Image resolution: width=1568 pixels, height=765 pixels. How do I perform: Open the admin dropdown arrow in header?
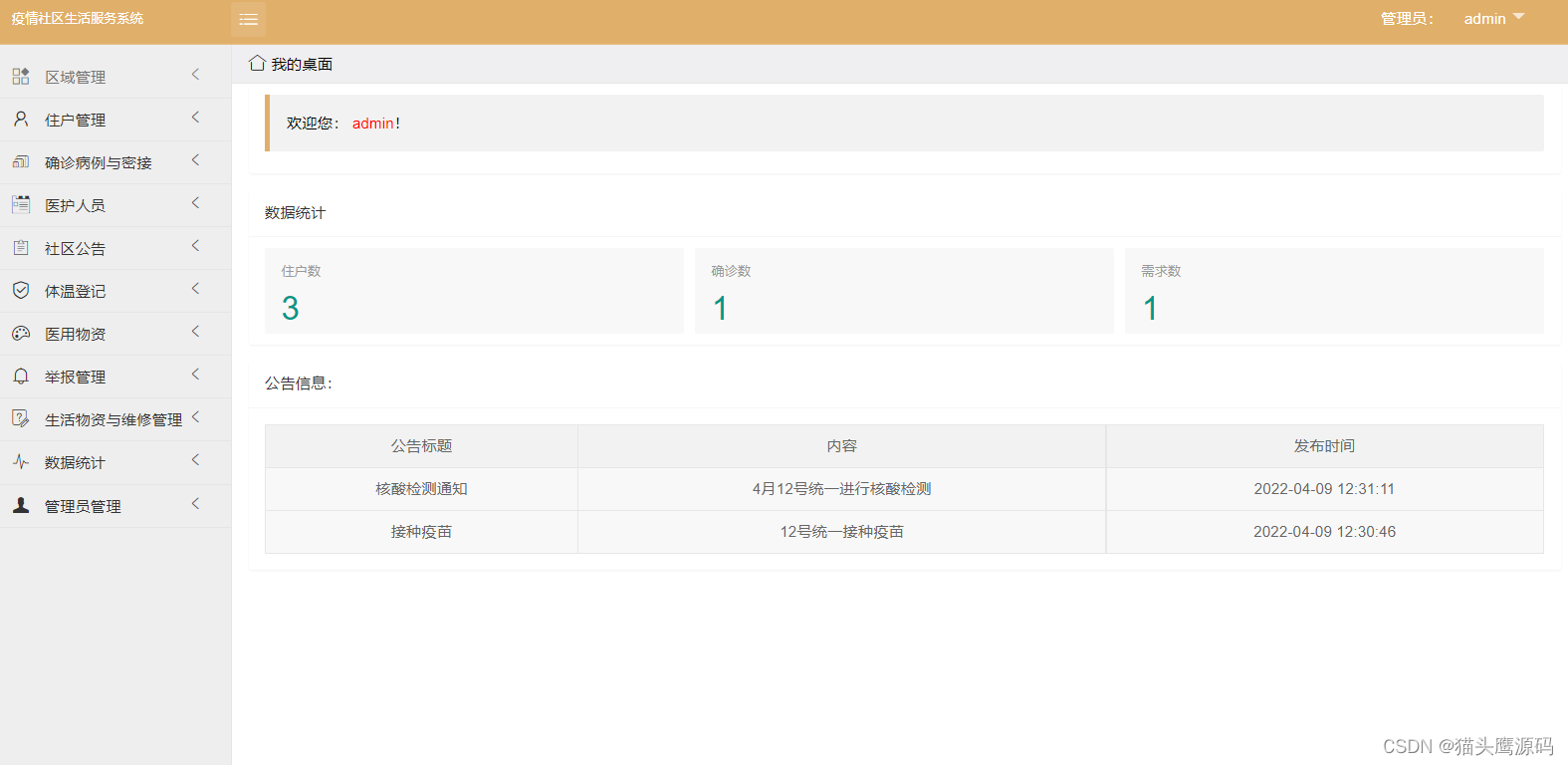pos(1518,17)
